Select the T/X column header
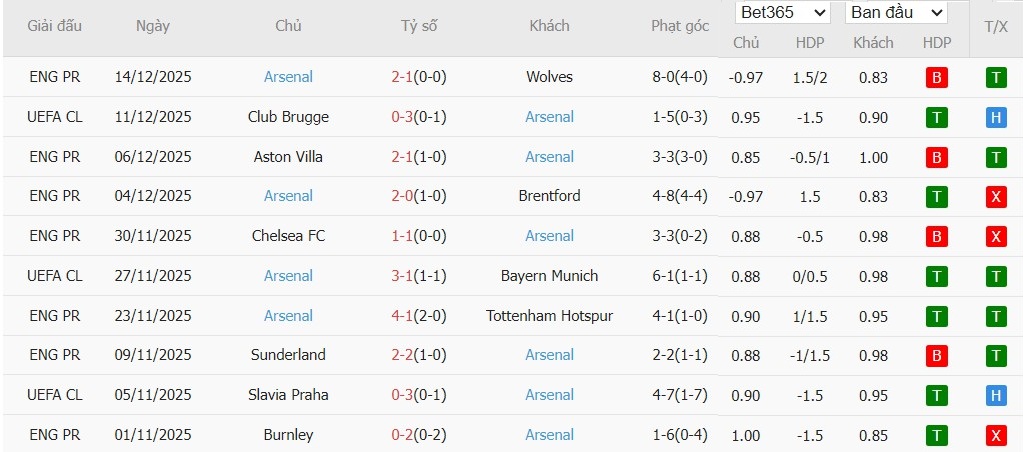The width and height of the screenshot is (1023, 452). coord(996,26)
